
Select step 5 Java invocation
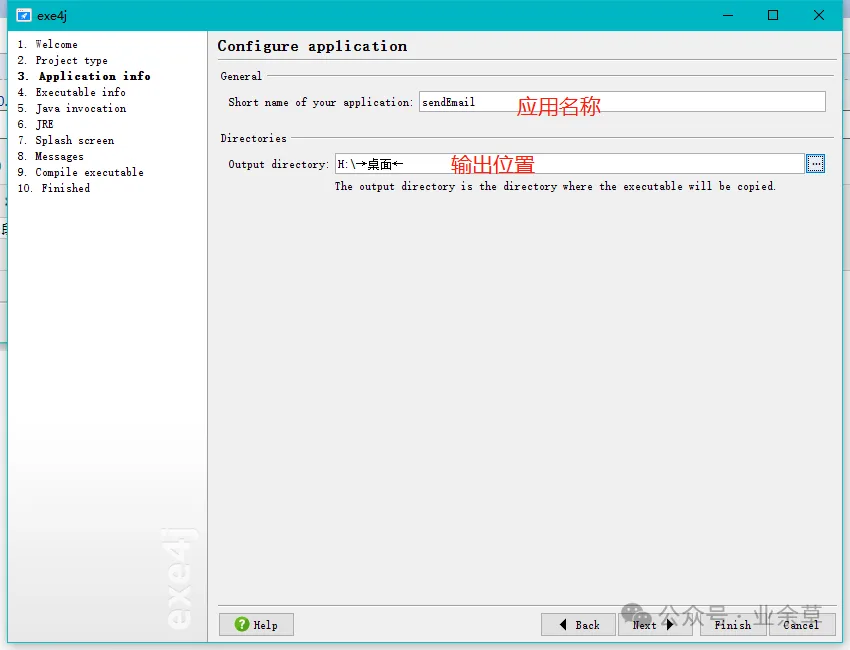pyautogui.click(x=72, y=108)
